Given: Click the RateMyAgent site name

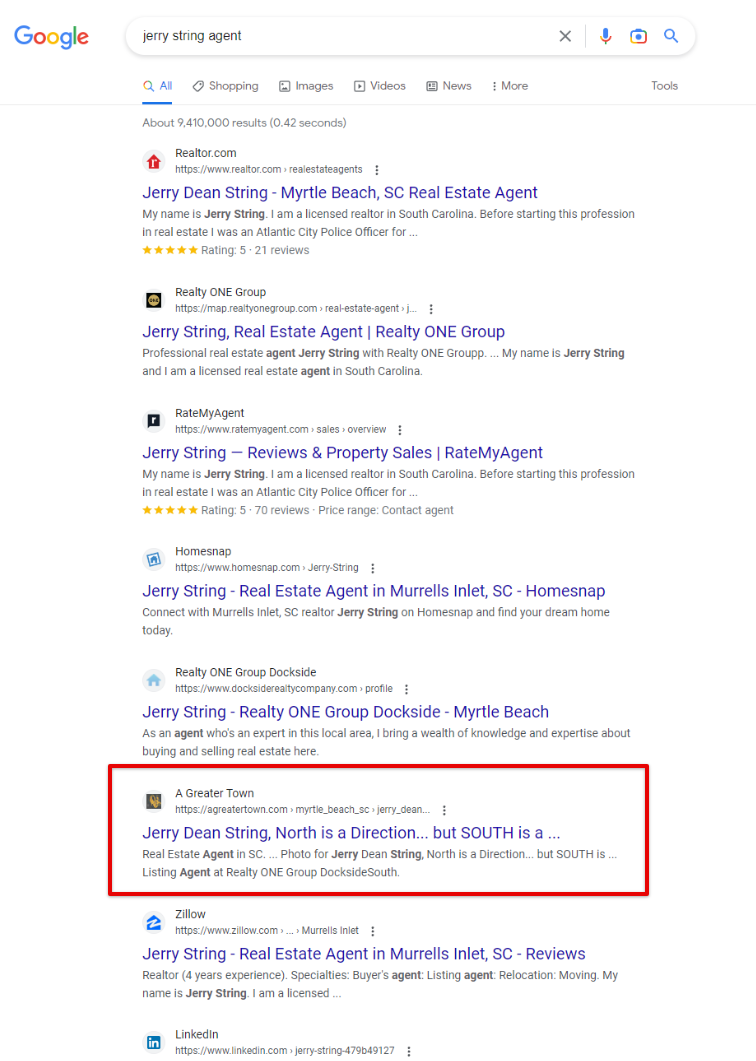Looking at the screenshot, I should point(210,413).
